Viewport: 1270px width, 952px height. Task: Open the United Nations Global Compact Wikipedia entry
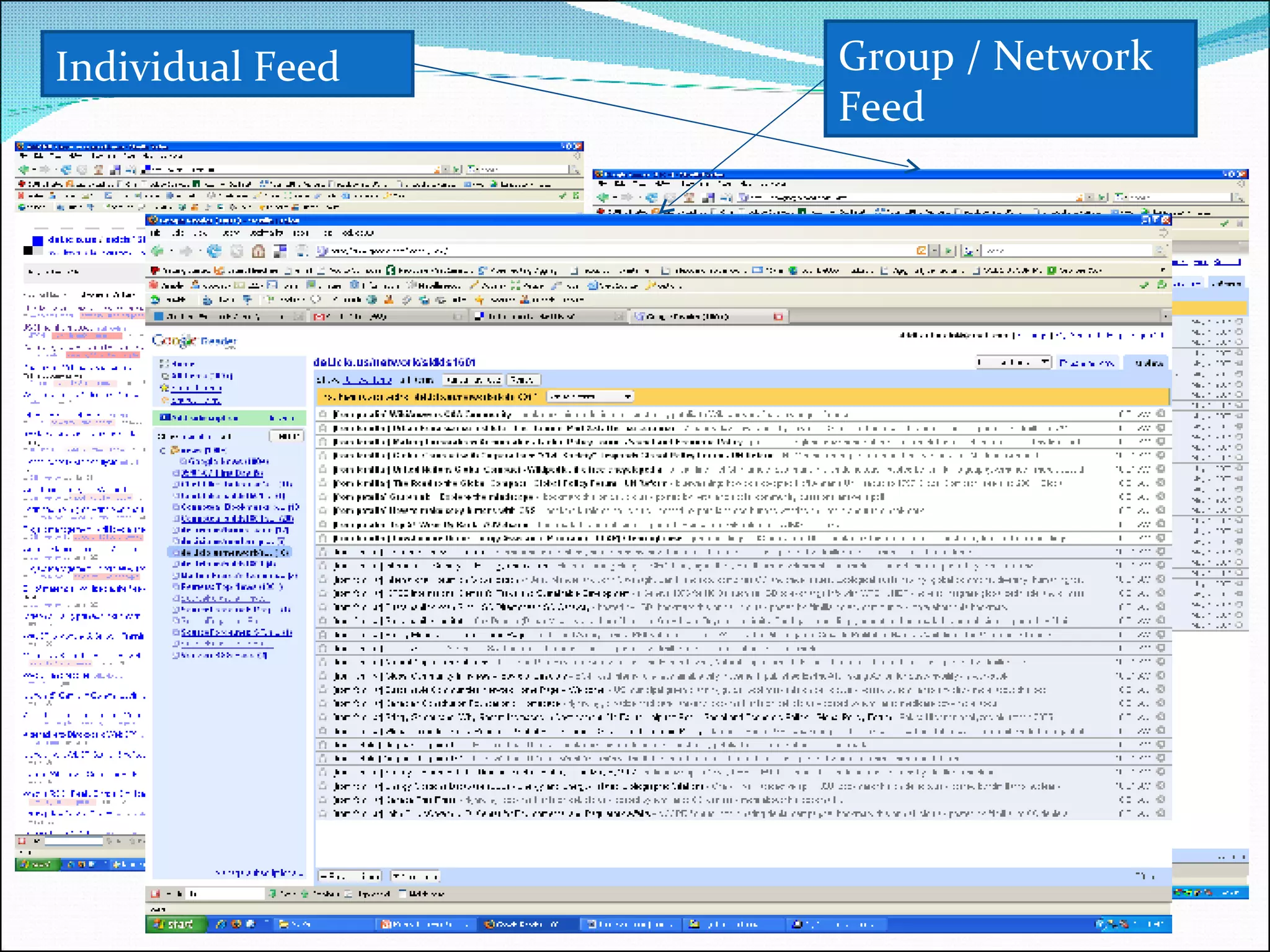[x=742, y=469]
